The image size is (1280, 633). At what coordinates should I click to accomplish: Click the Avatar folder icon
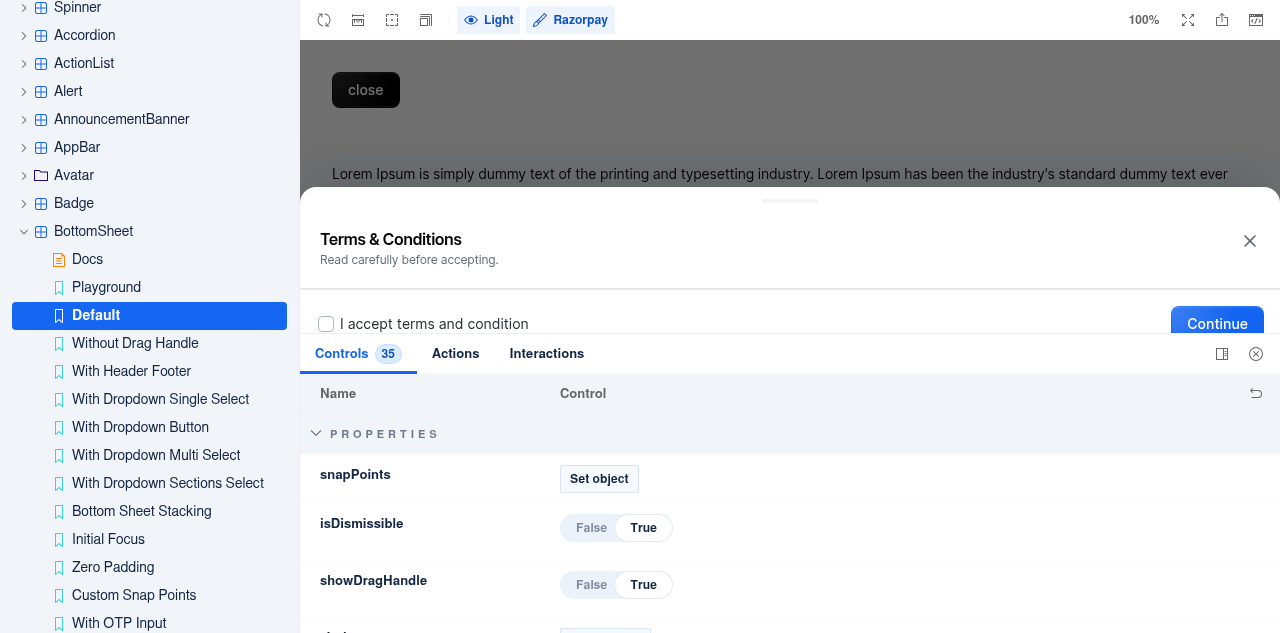tap(41, 175)
